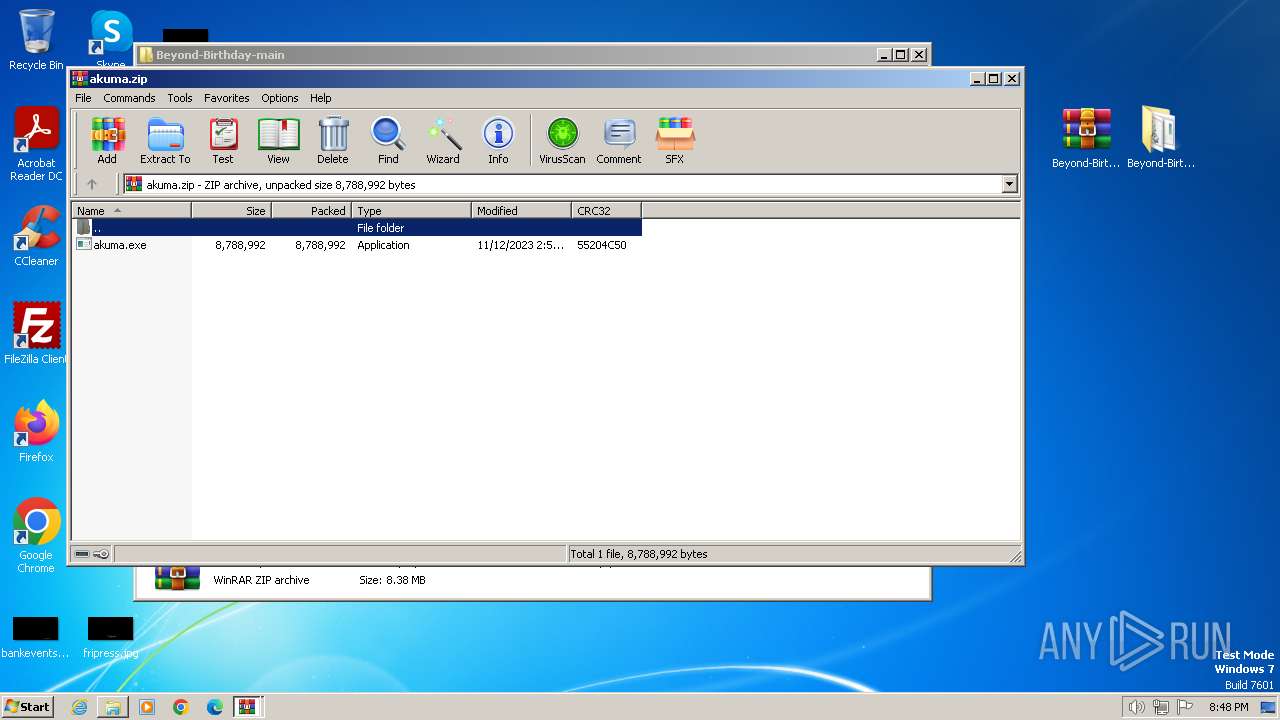Open the Options menu
The width and height of the screenshot is (1280, 720).
tap(280, 98)
